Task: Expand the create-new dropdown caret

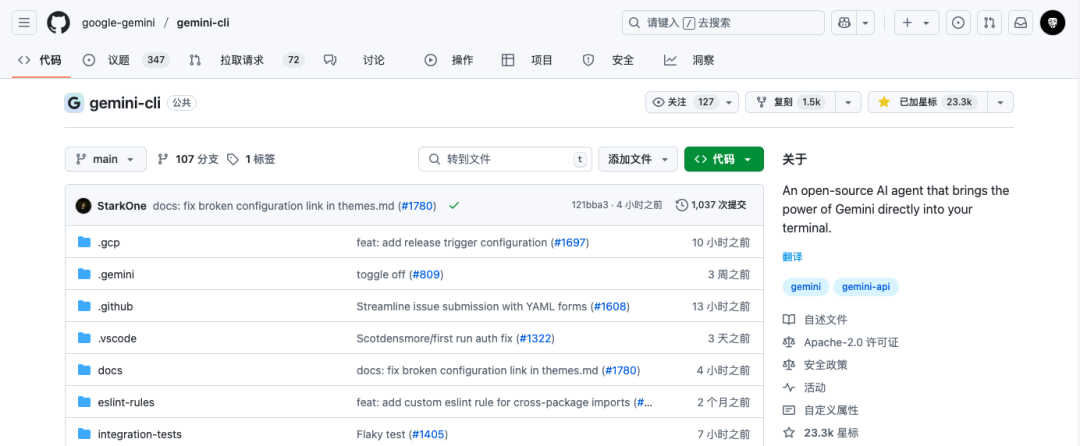Action: tap(926, 23)
